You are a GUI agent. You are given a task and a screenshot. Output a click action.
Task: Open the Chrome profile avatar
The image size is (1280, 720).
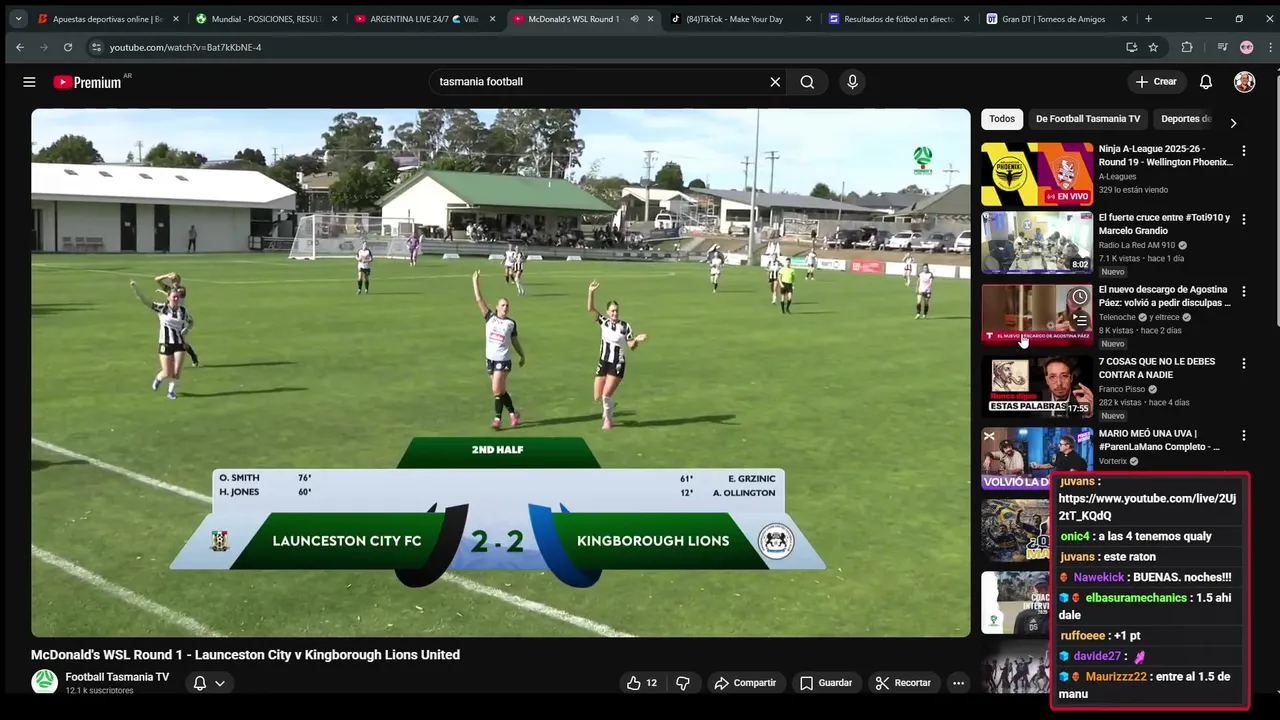(x=1246, y=47)
